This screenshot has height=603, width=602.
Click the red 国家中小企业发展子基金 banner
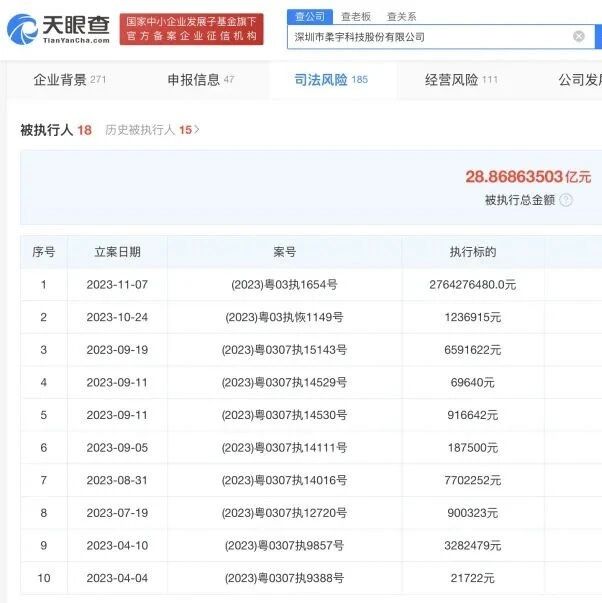(x=192, y=29)
